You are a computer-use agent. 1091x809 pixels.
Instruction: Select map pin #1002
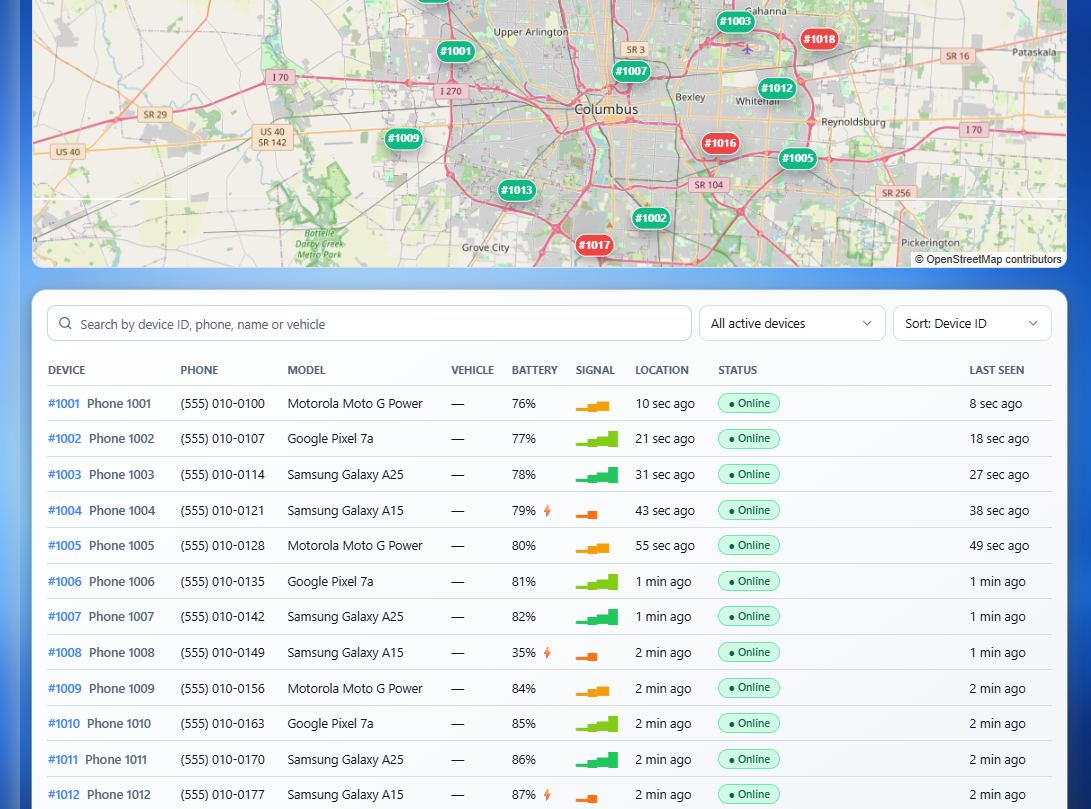[x=651, y=218]
